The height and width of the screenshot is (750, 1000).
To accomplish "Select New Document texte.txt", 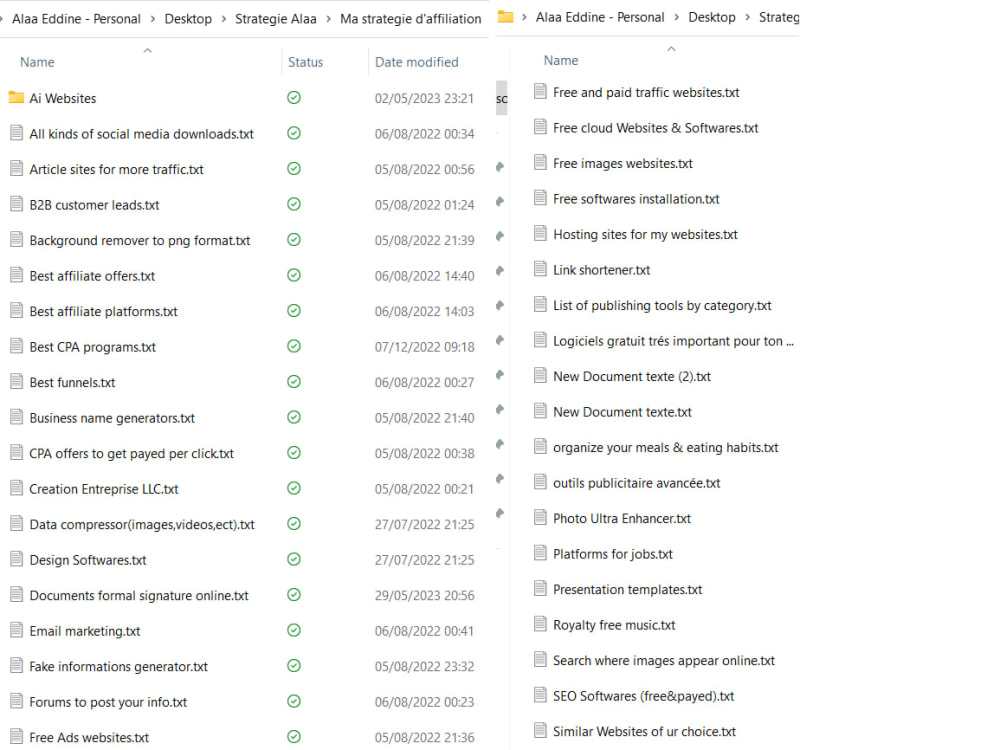I will [622, 412].
